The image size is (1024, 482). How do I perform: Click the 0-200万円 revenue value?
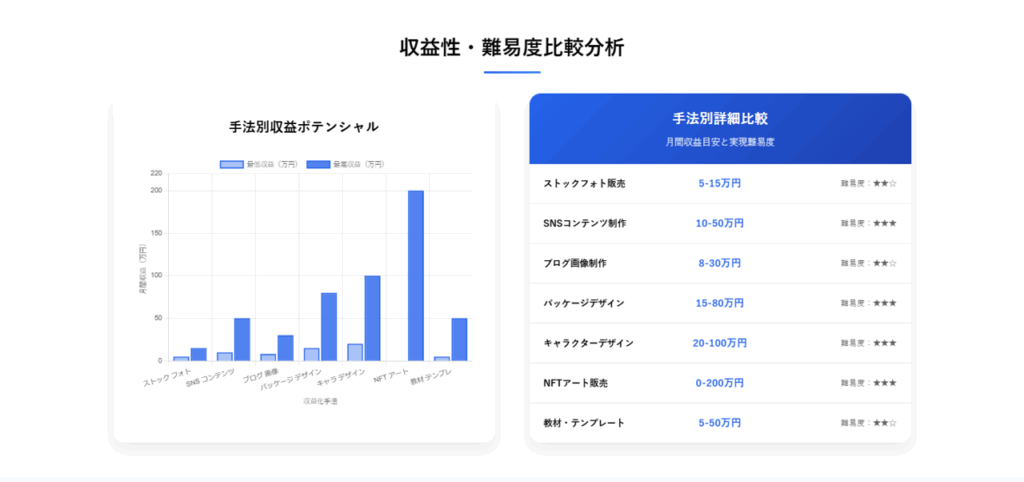720,383
